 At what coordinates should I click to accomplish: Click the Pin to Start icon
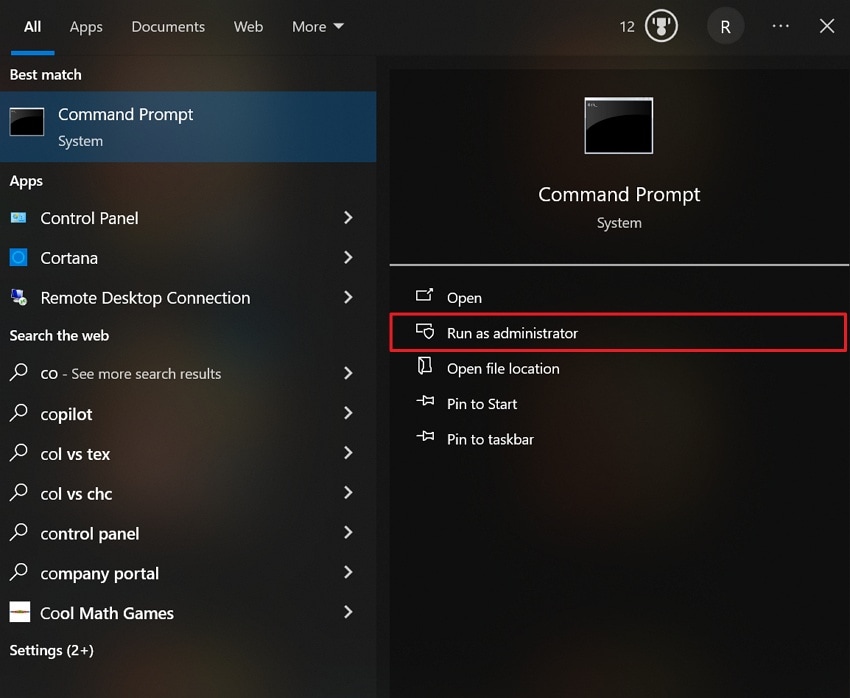(425, 404)
